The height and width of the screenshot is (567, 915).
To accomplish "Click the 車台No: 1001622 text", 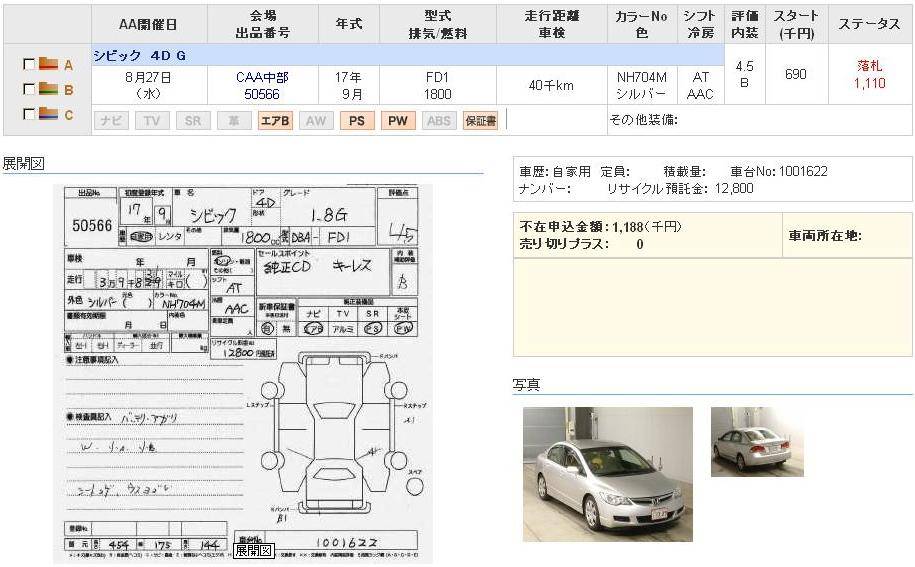I will [778, 172].
